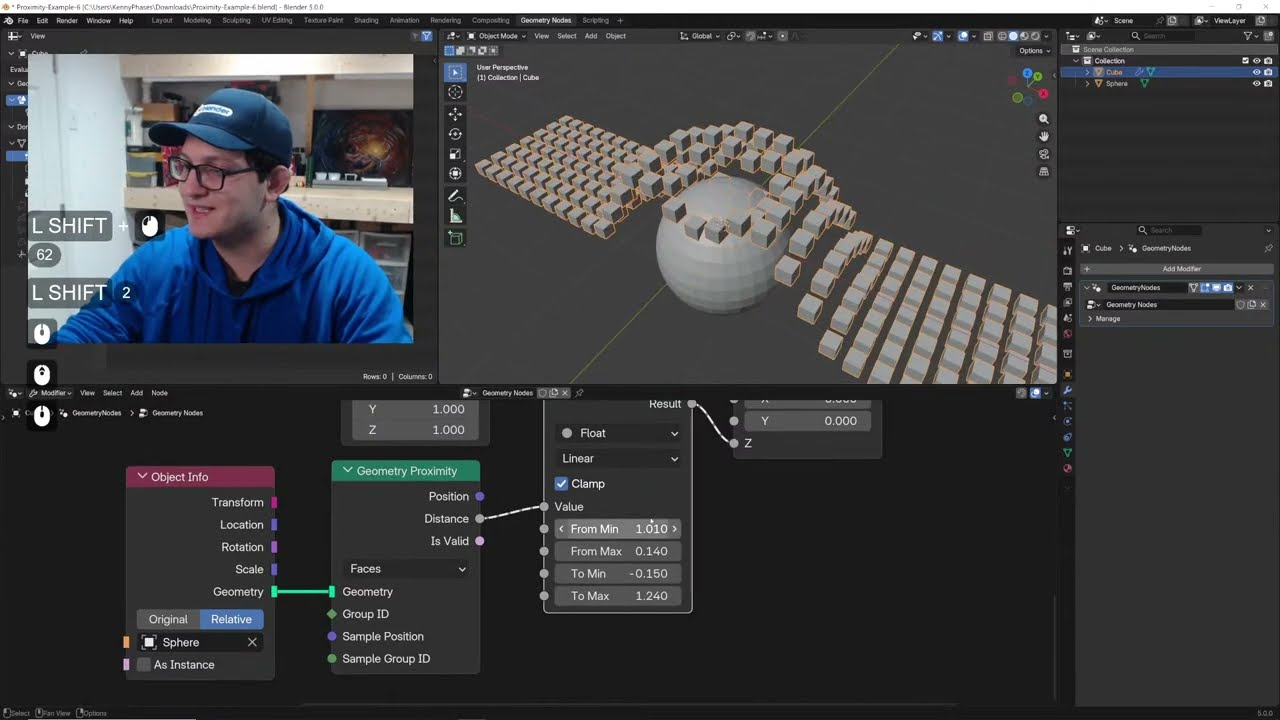The image size is (1280, 720).
Task: Pin the node editor node group
Action: pos(579,393)
